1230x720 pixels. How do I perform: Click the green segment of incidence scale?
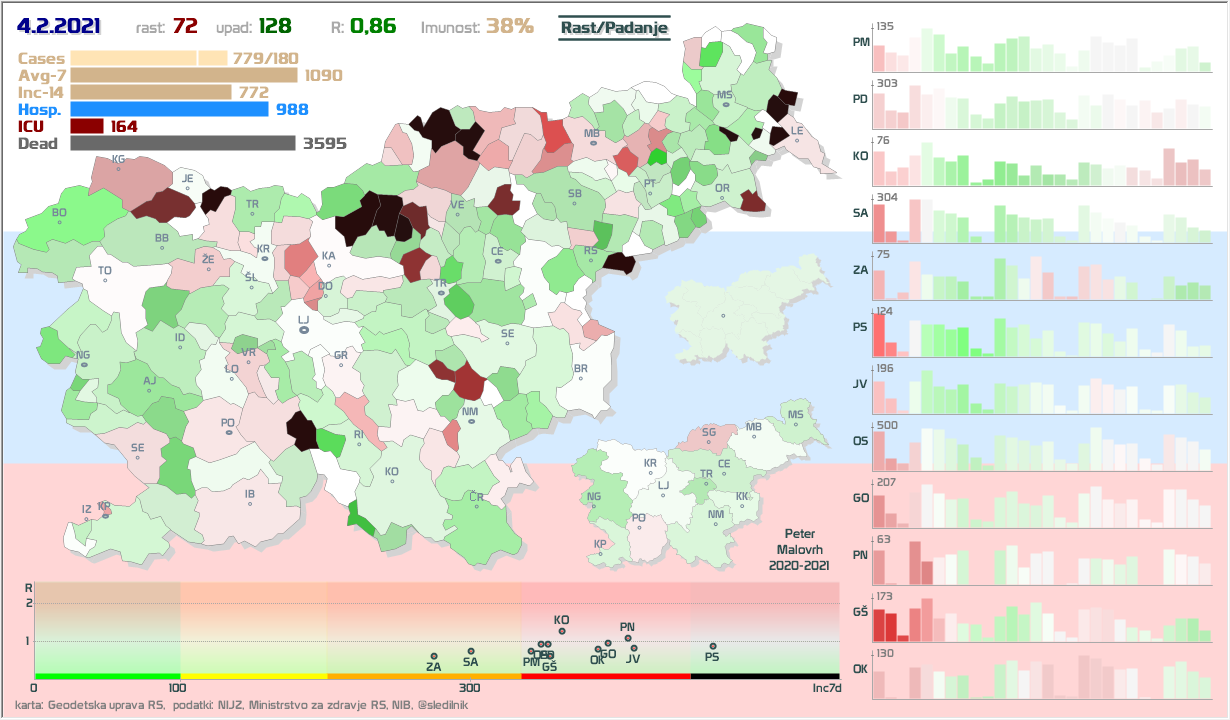[106, 677]
